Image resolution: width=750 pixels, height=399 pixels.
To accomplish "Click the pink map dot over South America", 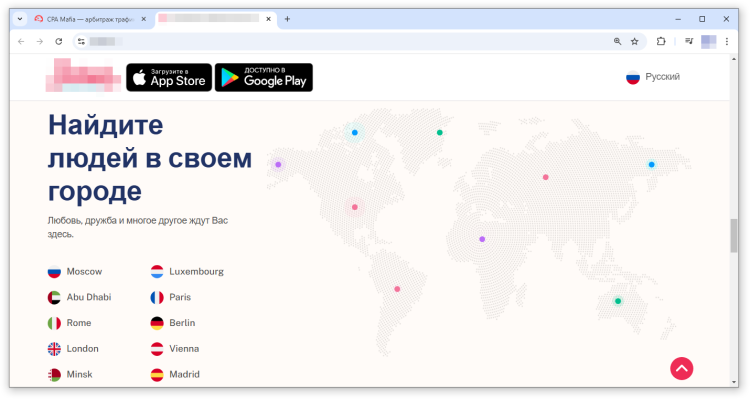I will [x=397, y=289].
